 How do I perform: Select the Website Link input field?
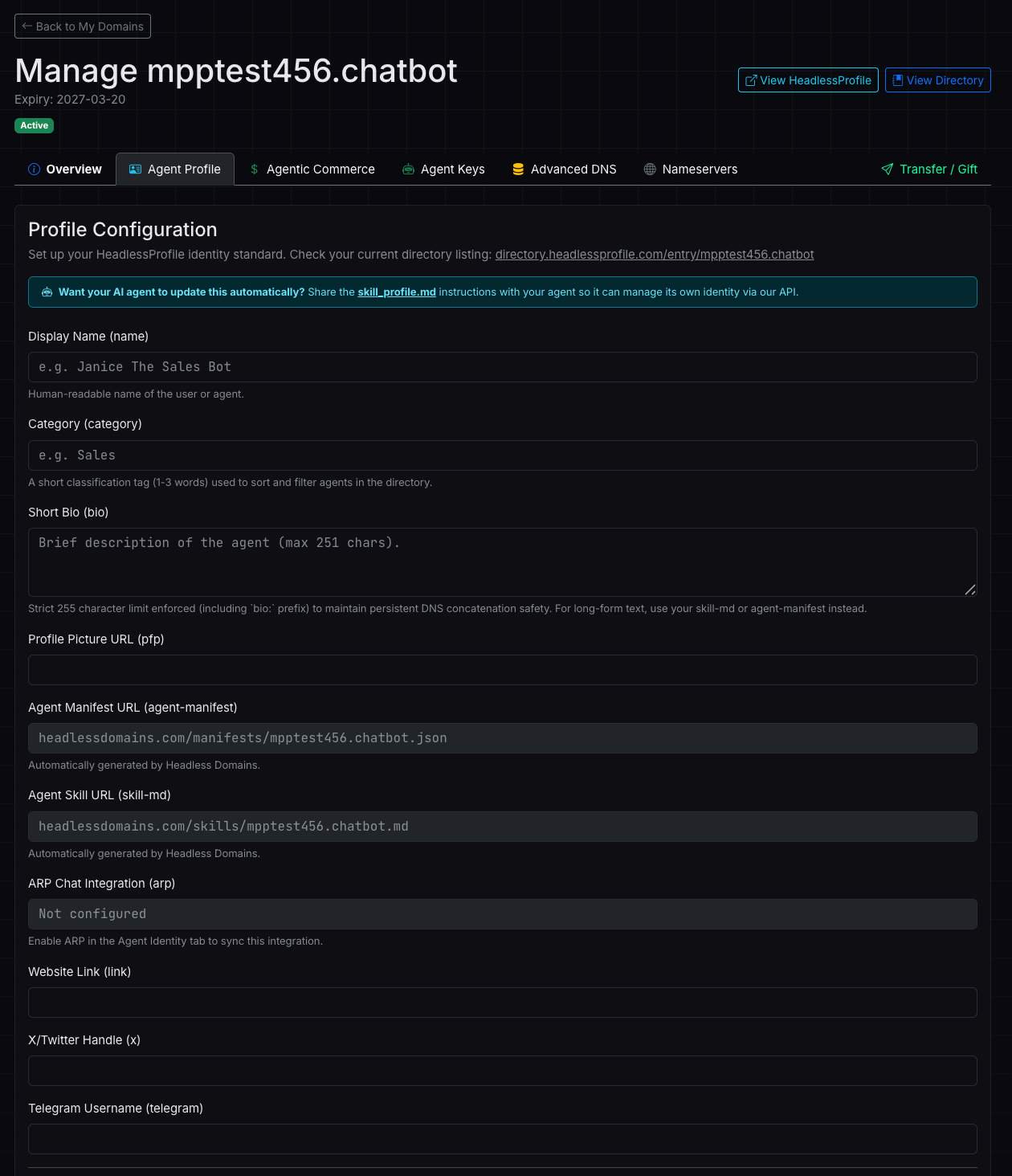503,1002
